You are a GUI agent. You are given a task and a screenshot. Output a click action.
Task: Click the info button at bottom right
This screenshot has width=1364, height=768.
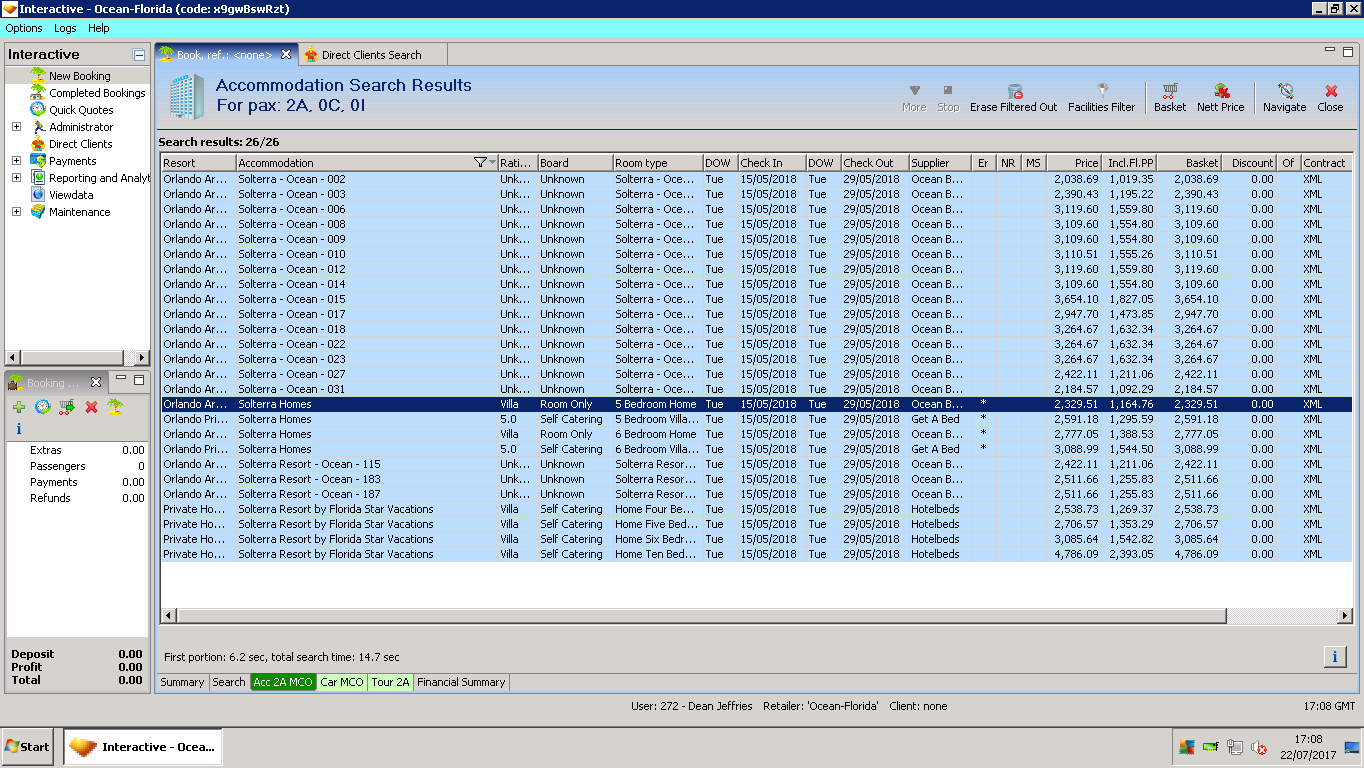1334,656
